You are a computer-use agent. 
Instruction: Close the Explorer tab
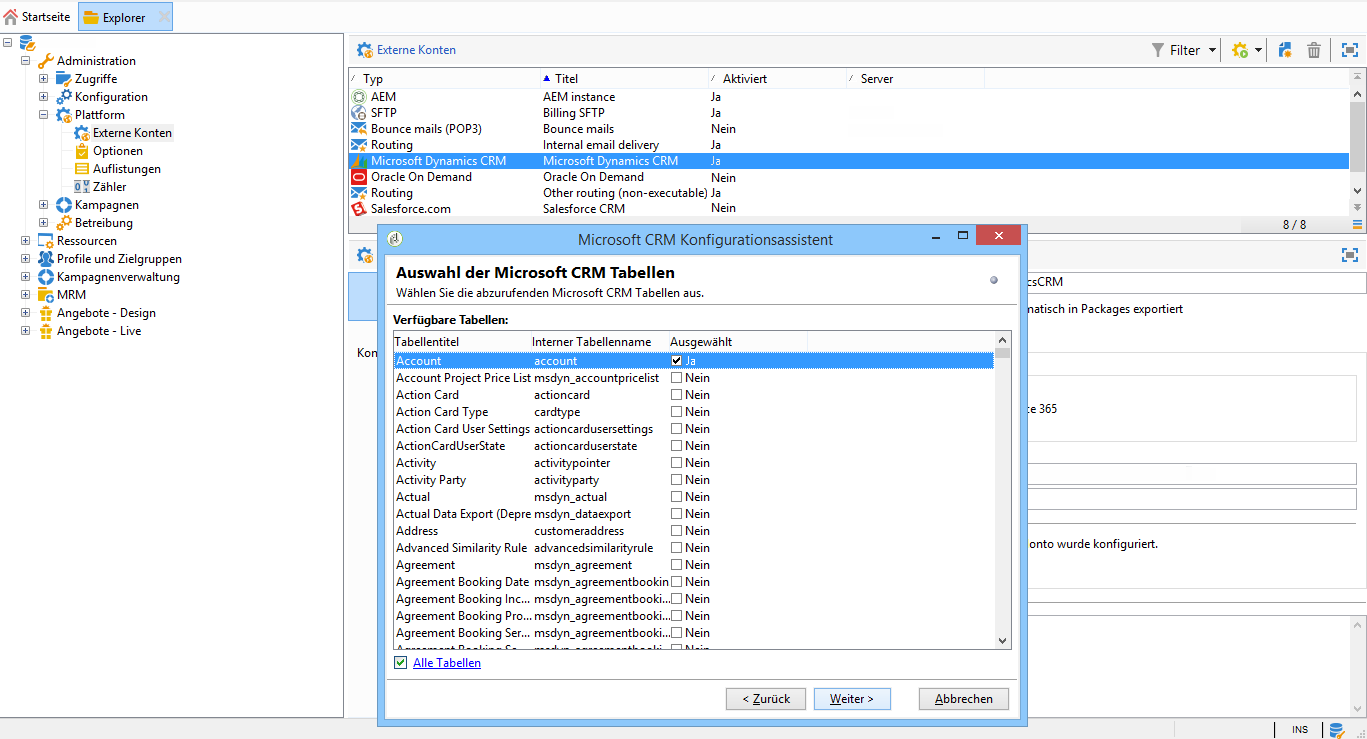tap(163, 17)
